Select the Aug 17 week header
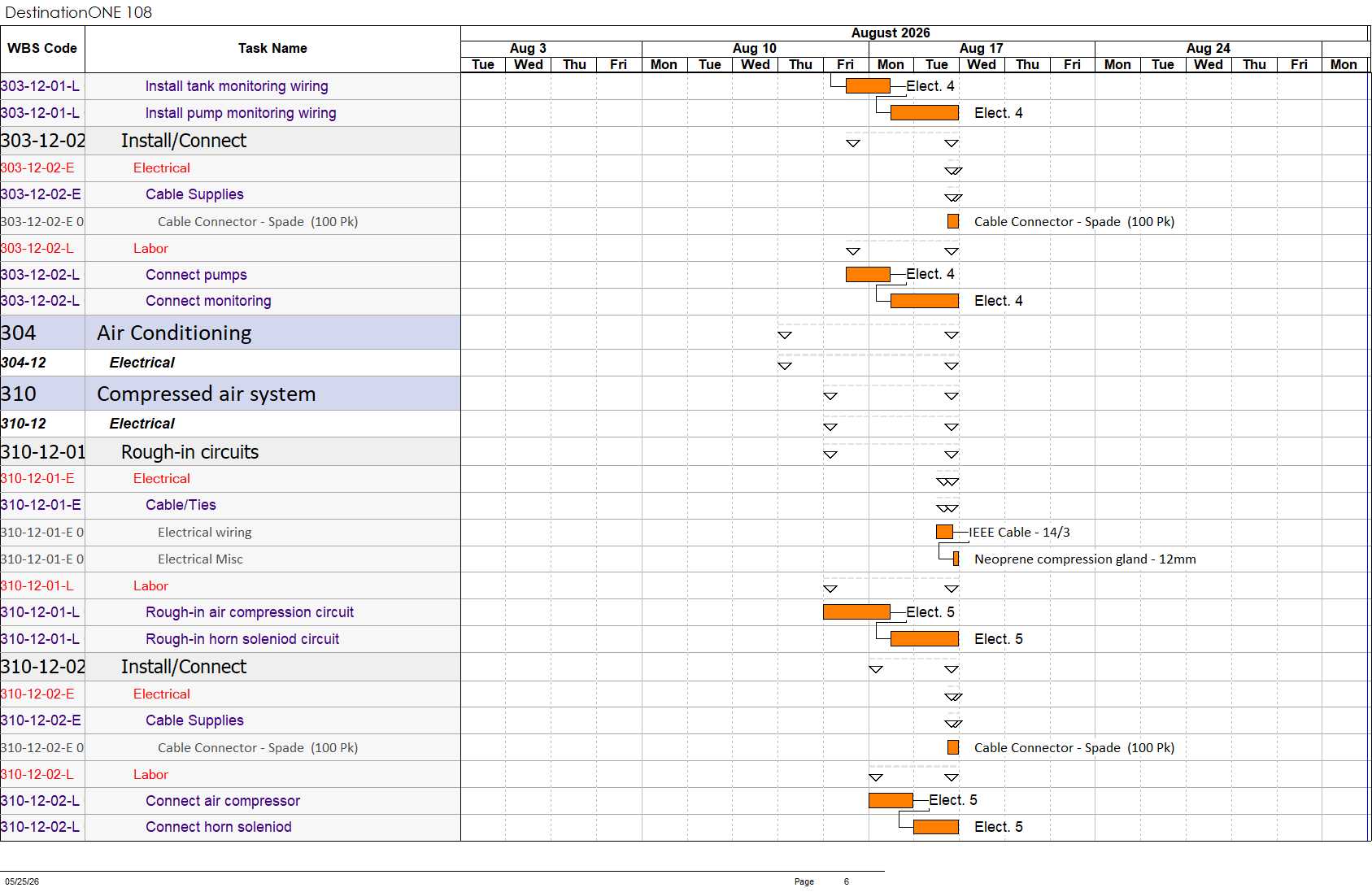 click(x=982, y=49)
